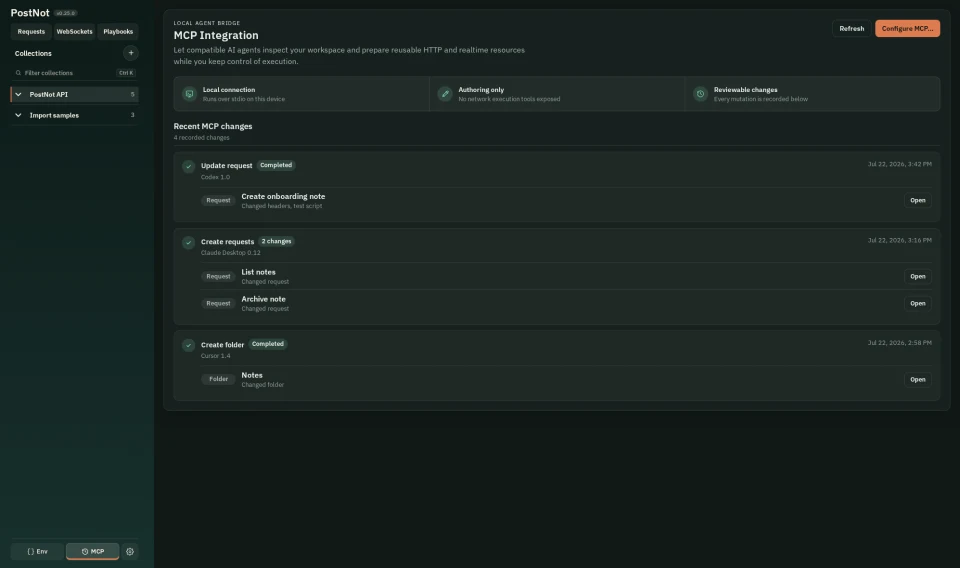Refresh the MCP changes list
This screenshot has width=960, height=568.
click(x=851, y=29)
